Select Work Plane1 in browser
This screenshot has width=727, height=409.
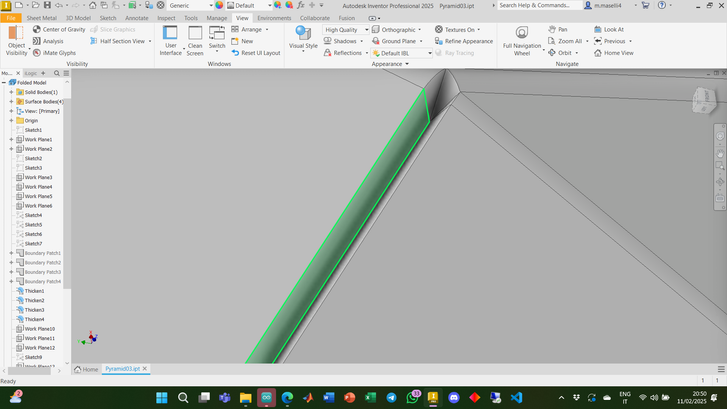pos(38,140)
